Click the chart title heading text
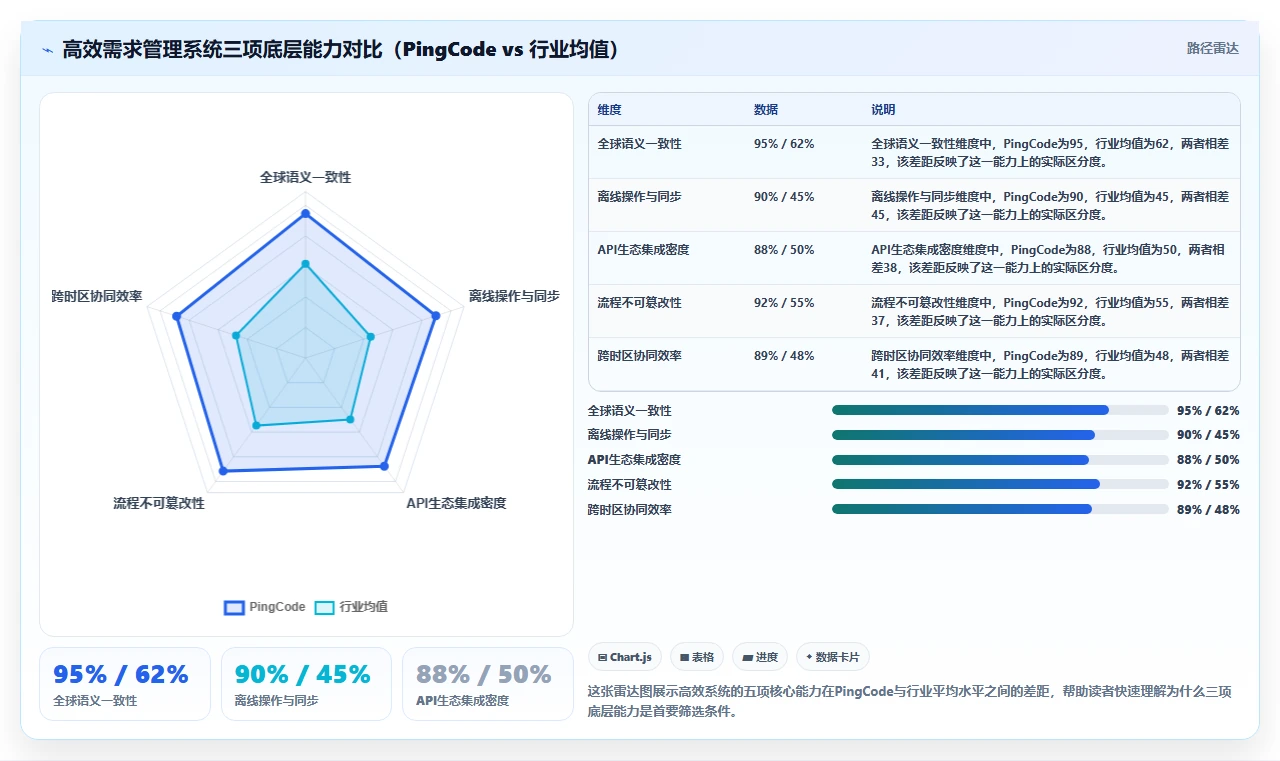Image resolution: width=1280 pixels, height=761 pixels. 340,49
